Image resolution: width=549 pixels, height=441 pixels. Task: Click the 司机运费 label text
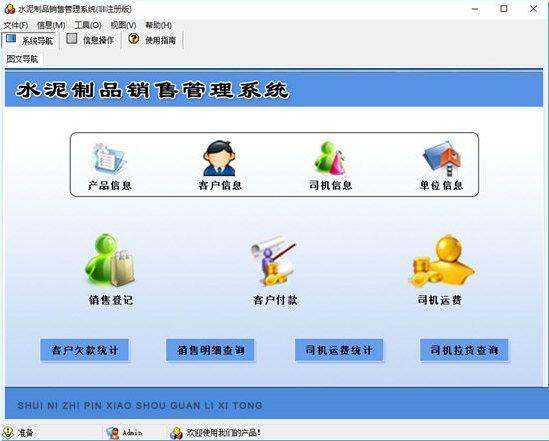click(x=440, y=300)
